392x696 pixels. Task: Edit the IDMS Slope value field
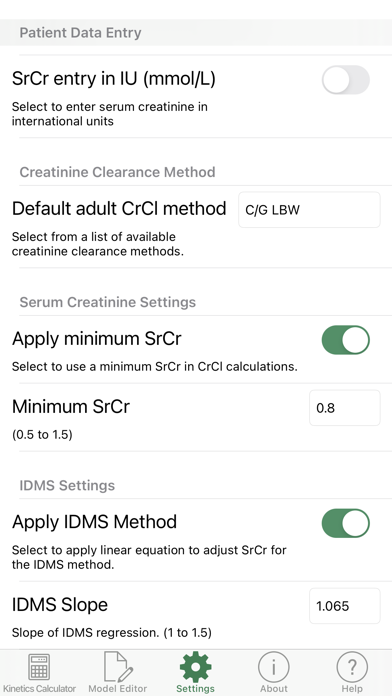[345, 605]
